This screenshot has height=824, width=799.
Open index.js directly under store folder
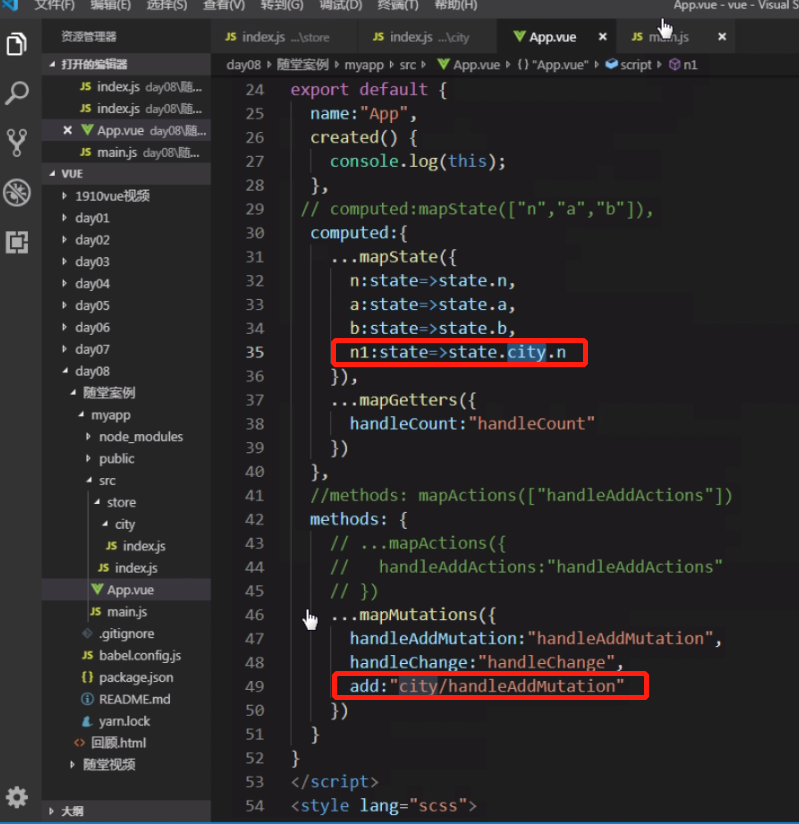[126, 568]
